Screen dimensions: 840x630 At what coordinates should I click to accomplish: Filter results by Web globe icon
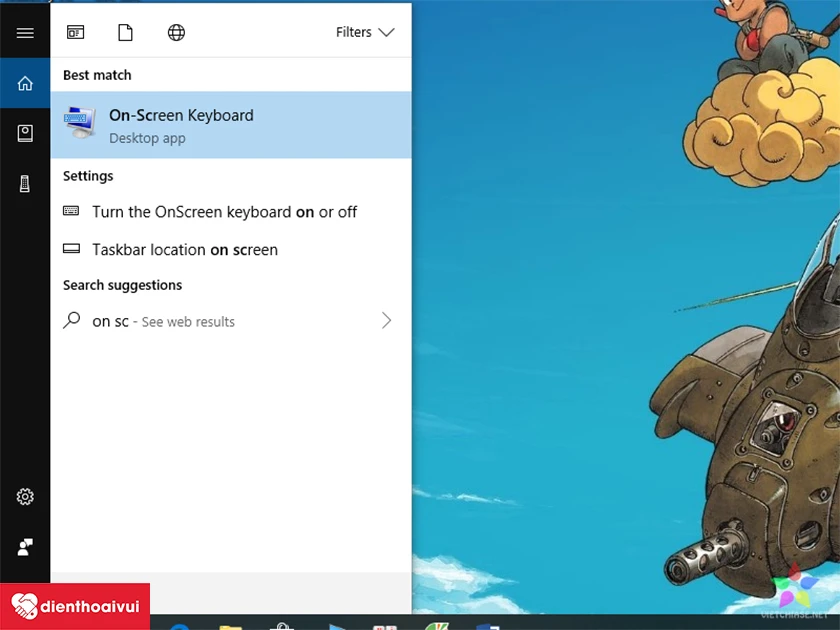(x=176, y=33)
